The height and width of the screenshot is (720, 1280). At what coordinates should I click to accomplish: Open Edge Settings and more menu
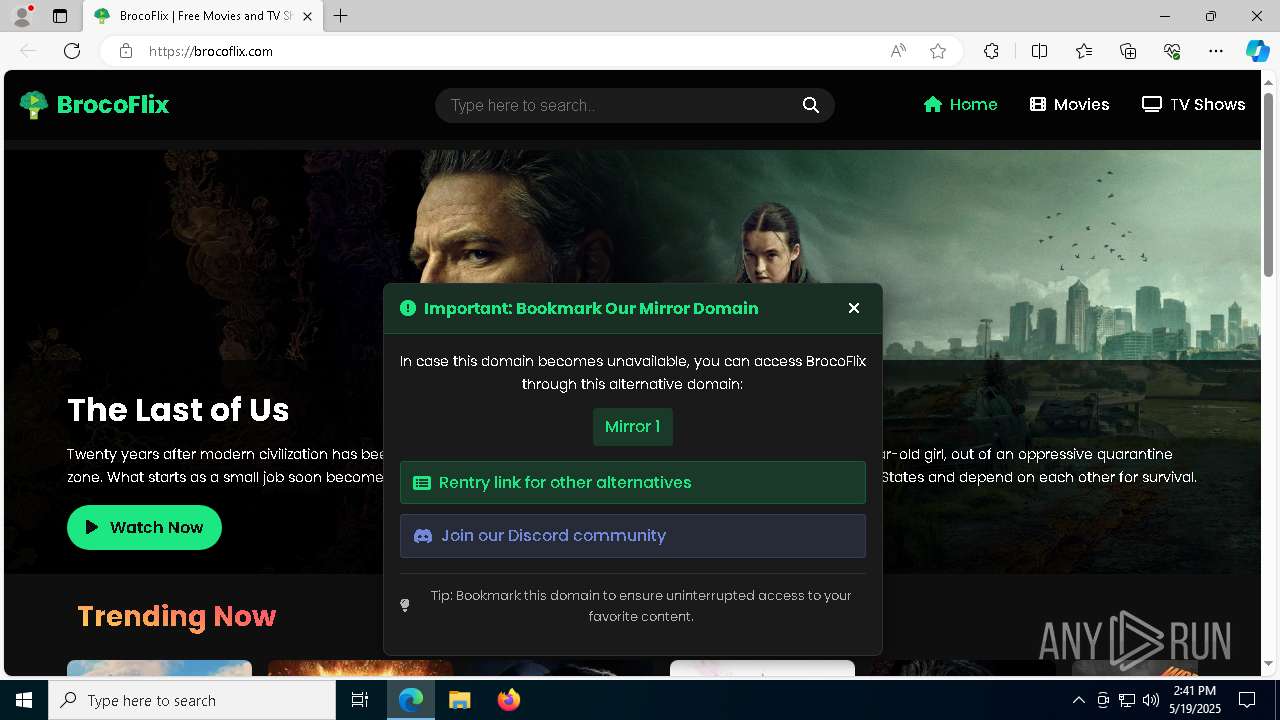1216,51
